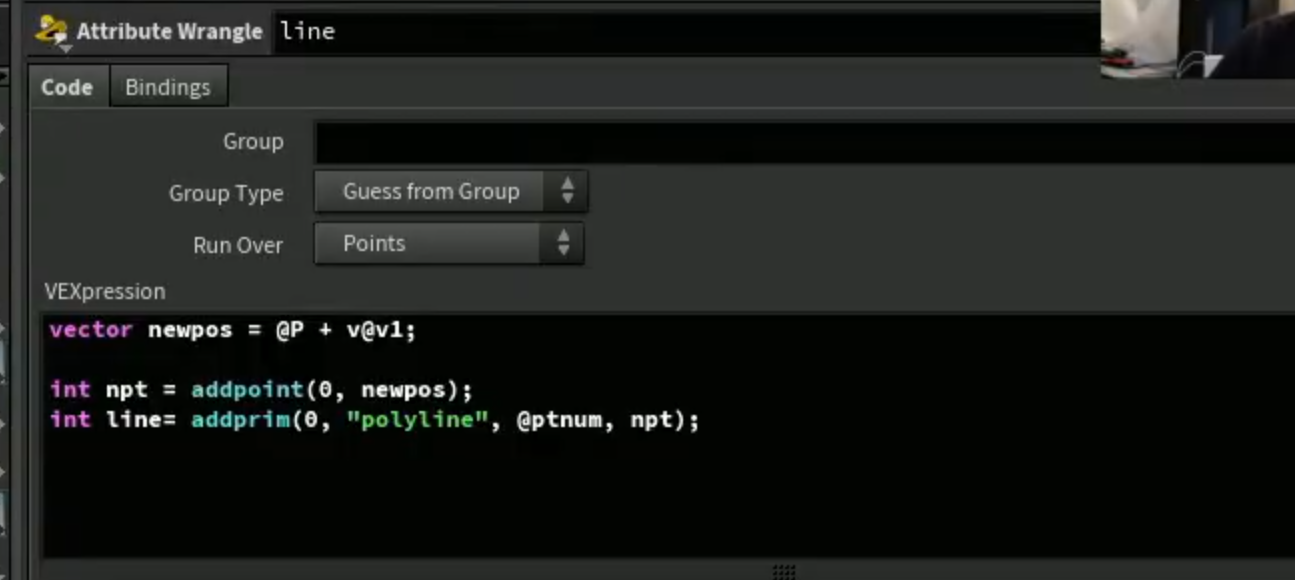1295x580 pixels.
Task: Open the Bindings tab
Action: pos(168,87)
